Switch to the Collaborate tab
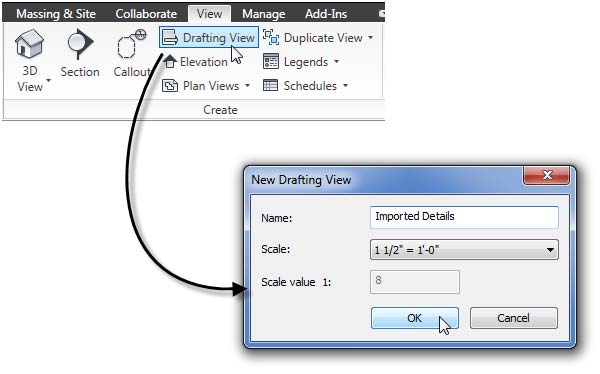The height and width of the screenshot is (374, 600). pos(146,14)
